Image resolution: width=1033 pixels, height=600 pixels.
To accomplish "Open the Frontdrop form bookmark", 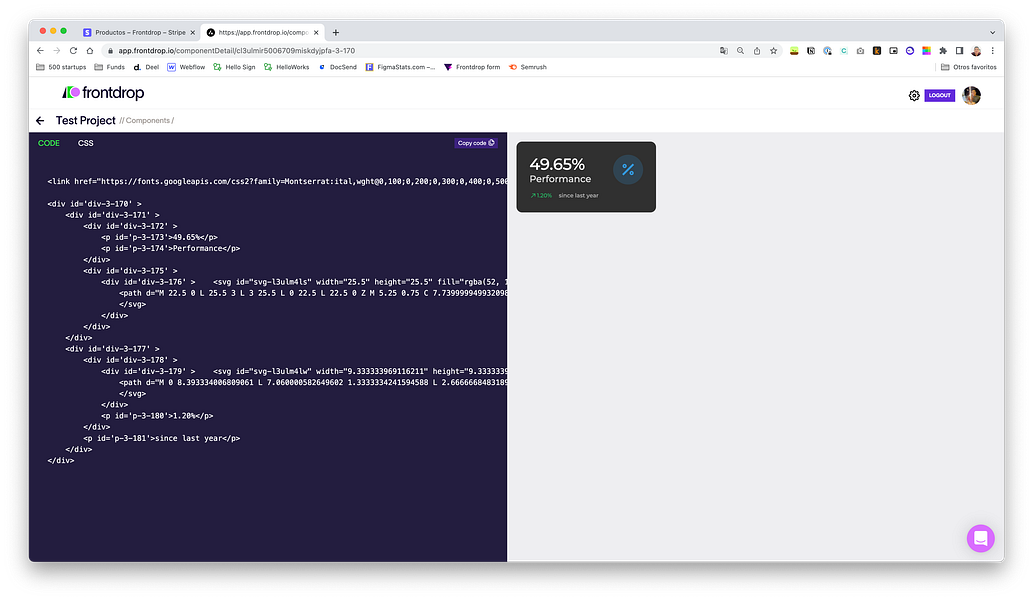I will (472, 67).
